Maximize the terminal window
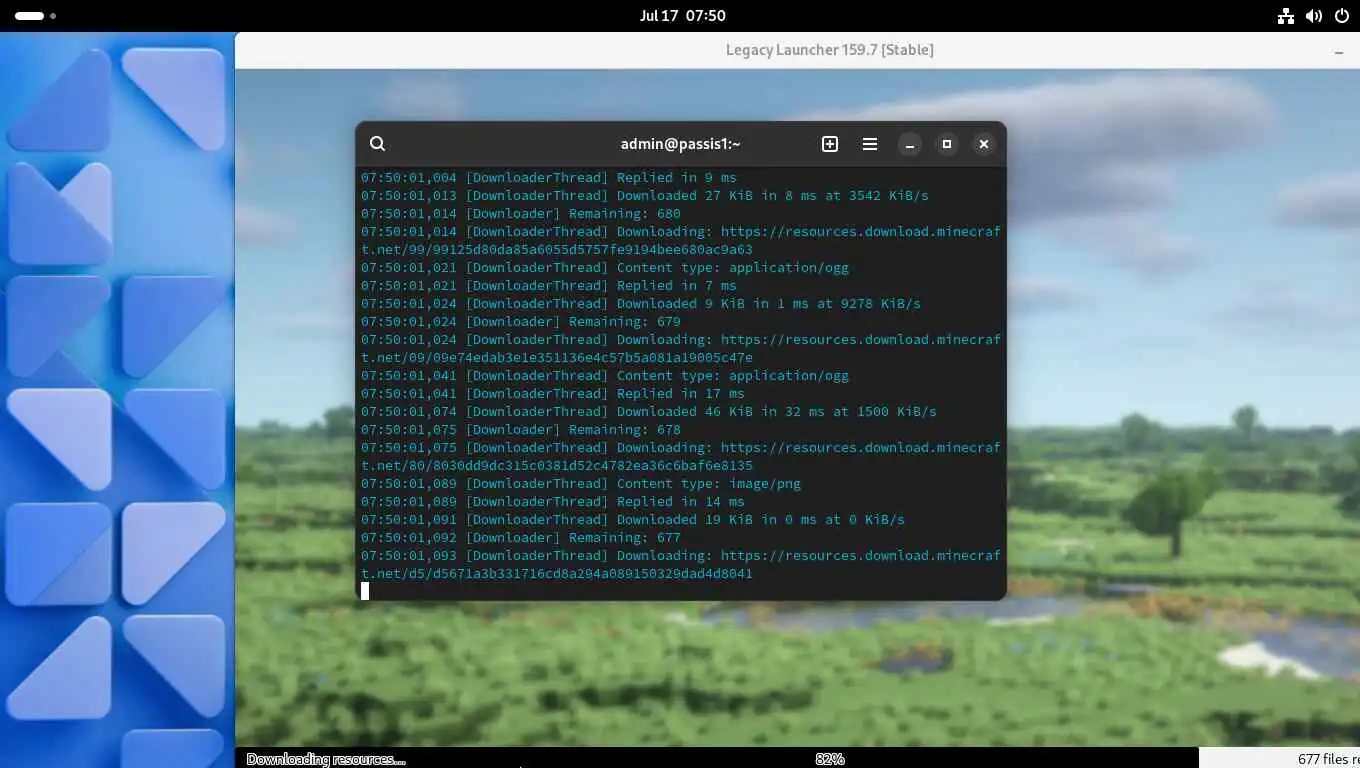 pyautogui.click(x=947, y=145)
